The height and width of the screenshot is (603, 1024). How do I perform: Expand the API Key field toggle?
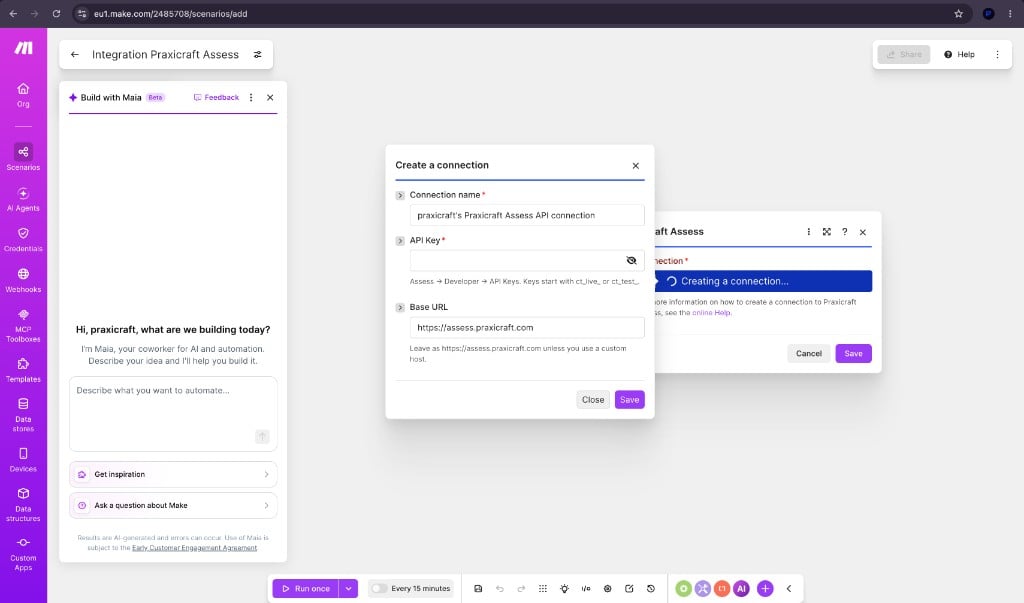tap(400, 241)
